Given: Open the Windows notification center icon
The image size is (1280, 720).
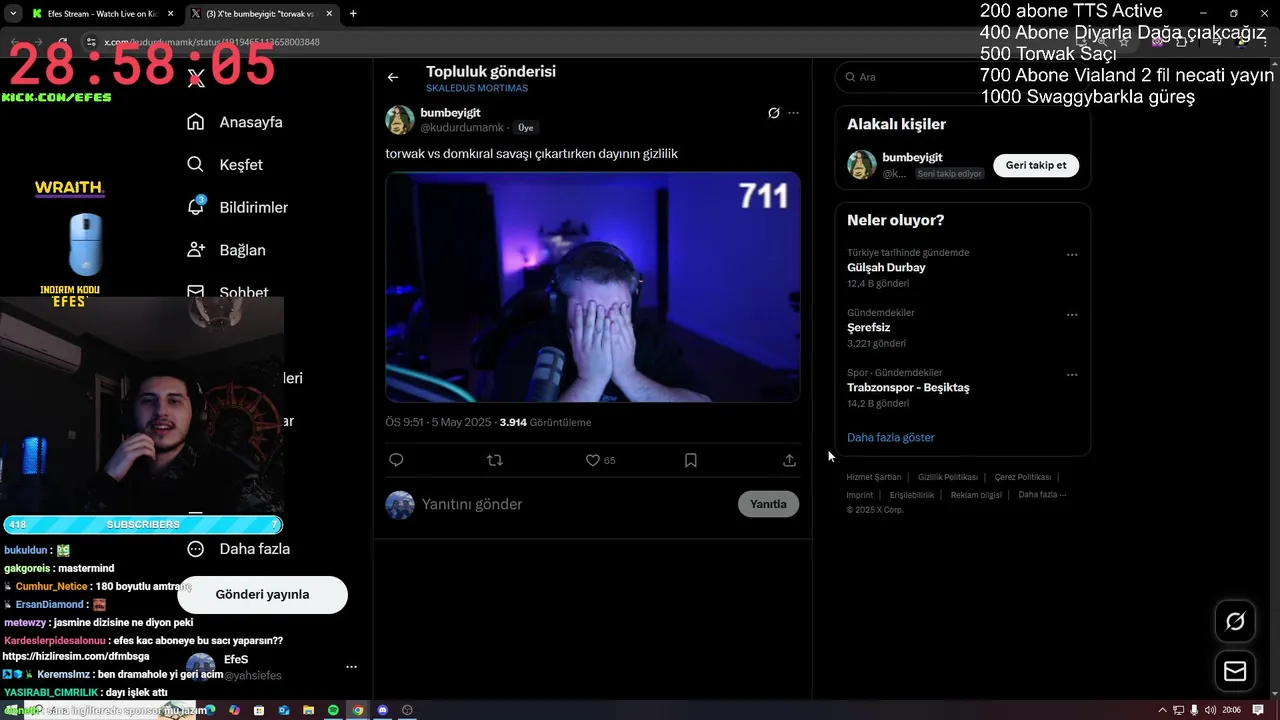Looking at the screenshot, I should click(1258, 710).
